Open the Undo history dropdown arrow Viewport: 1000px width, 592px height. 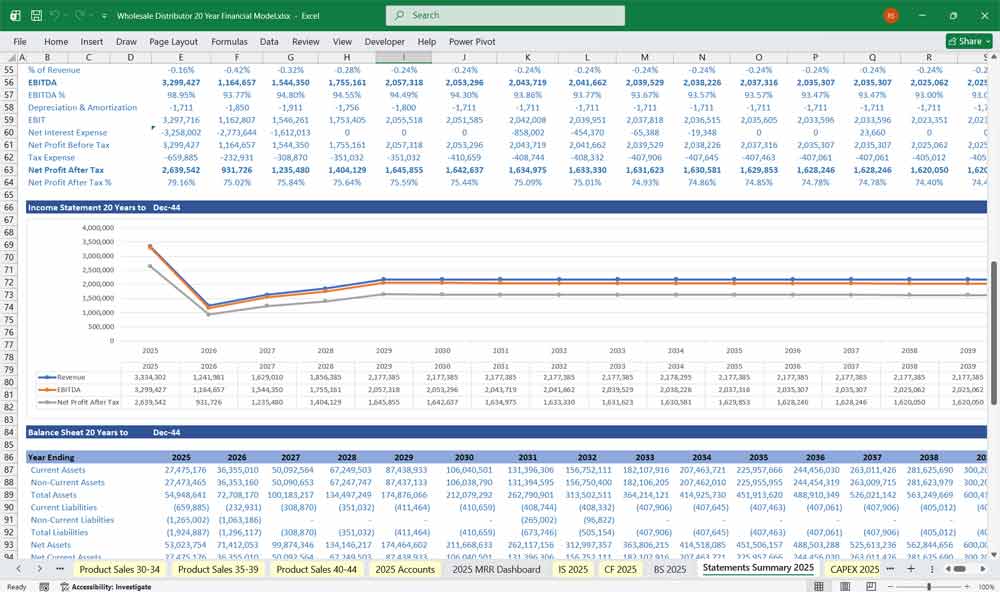66,16
